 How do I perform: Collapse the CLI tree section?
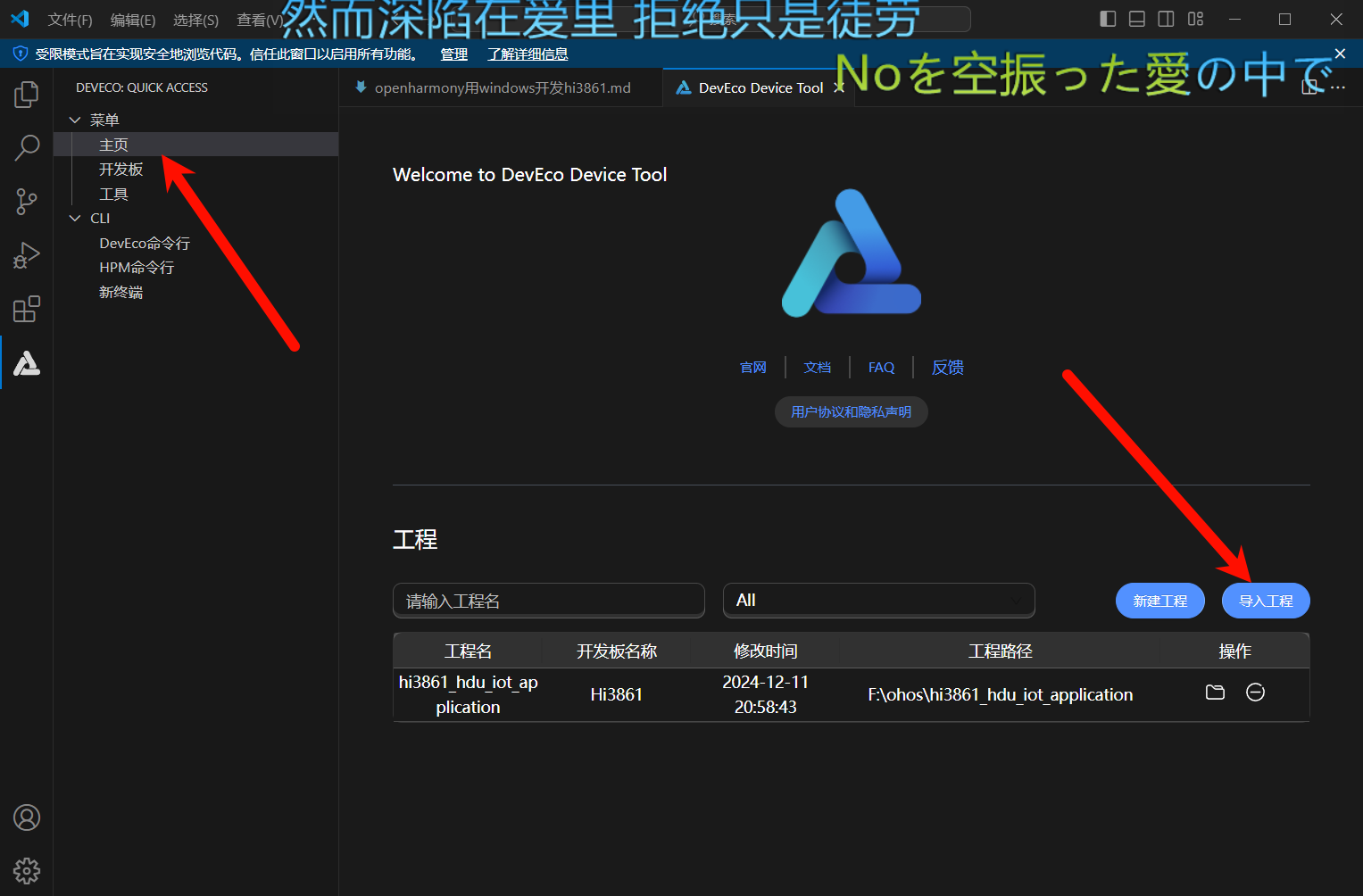75,219
